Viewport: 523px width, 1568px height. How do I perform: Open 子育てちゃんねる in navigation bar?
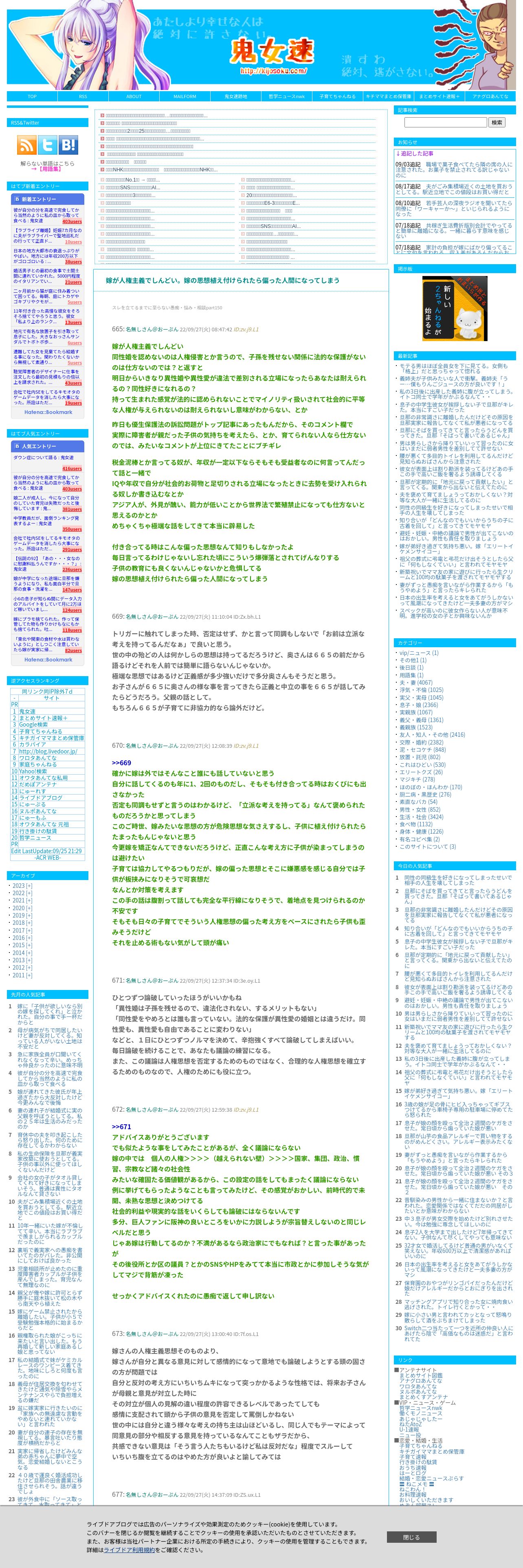pyautogui.click(x=338, y=96)
